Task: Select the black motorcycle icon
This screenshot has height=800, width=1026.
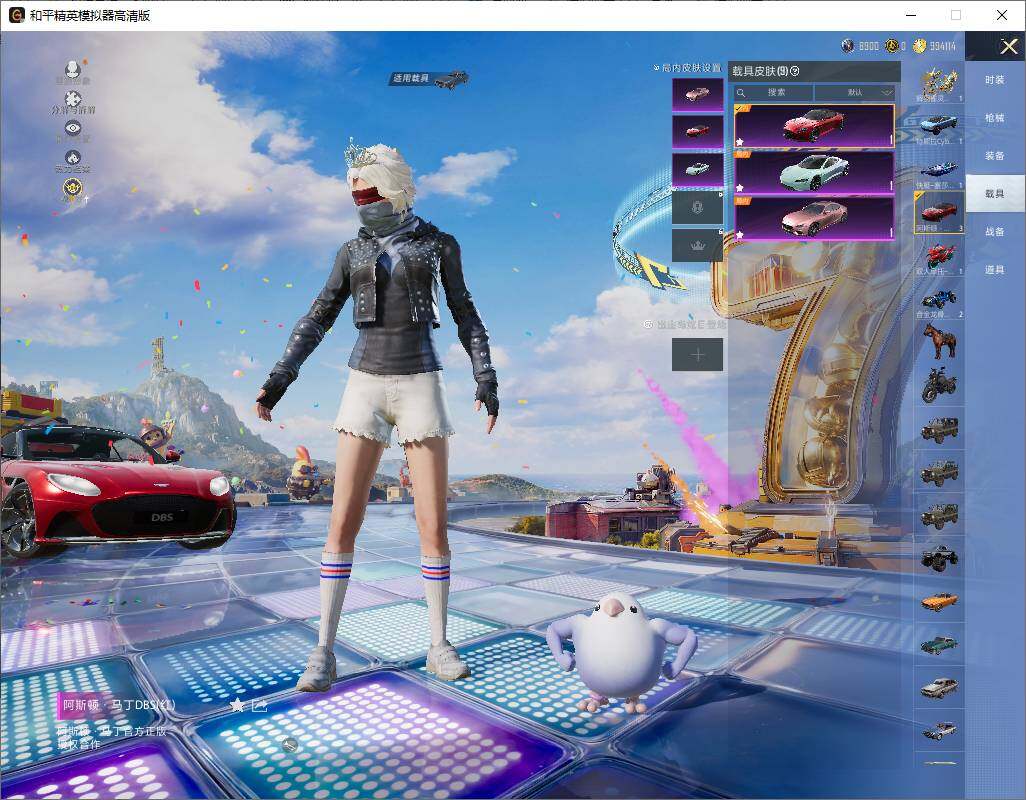Action: point(940,385)
